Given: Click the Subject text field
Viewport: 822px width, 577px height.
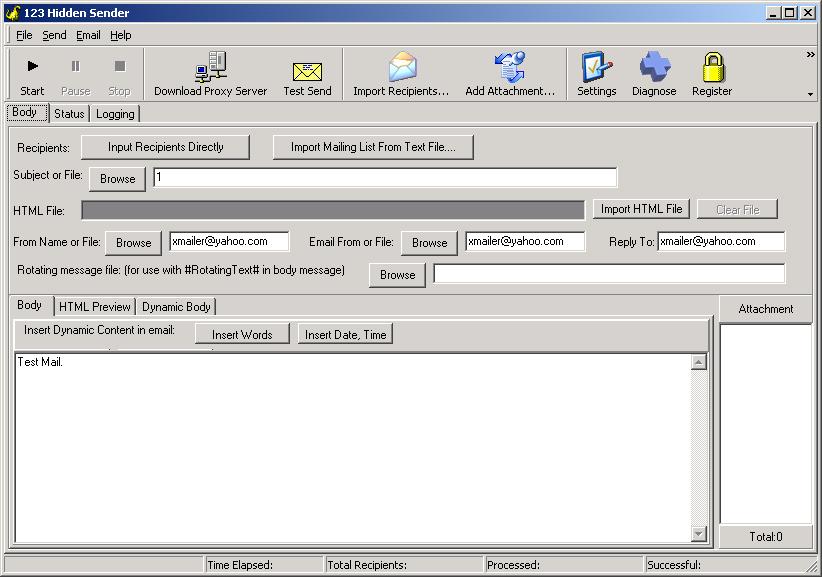Looking at the screenshot, I should pyautogui.click(x=385, y=177).
